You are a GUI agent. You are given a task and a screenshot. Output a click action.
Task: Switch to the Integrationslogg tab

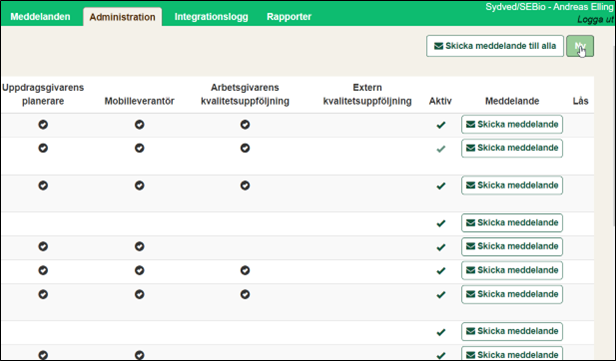coord(211,16)
